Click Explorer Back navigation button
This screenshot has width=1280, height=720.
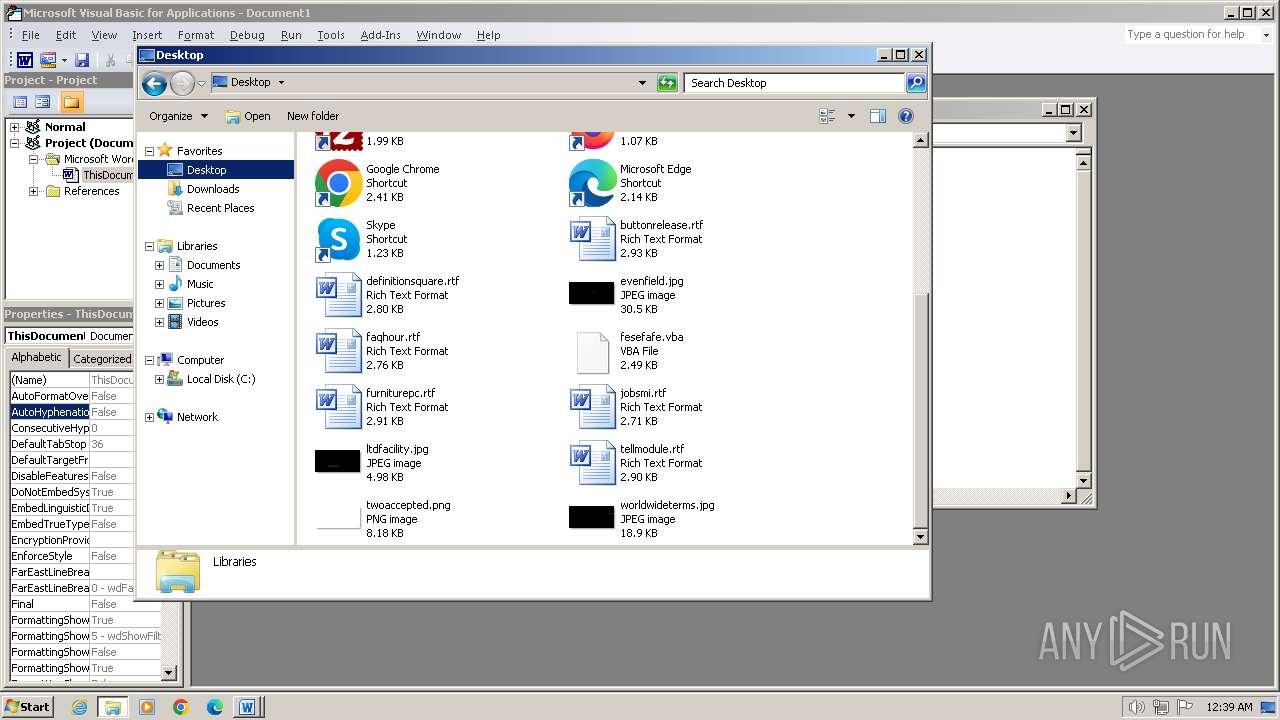point(154,83)
